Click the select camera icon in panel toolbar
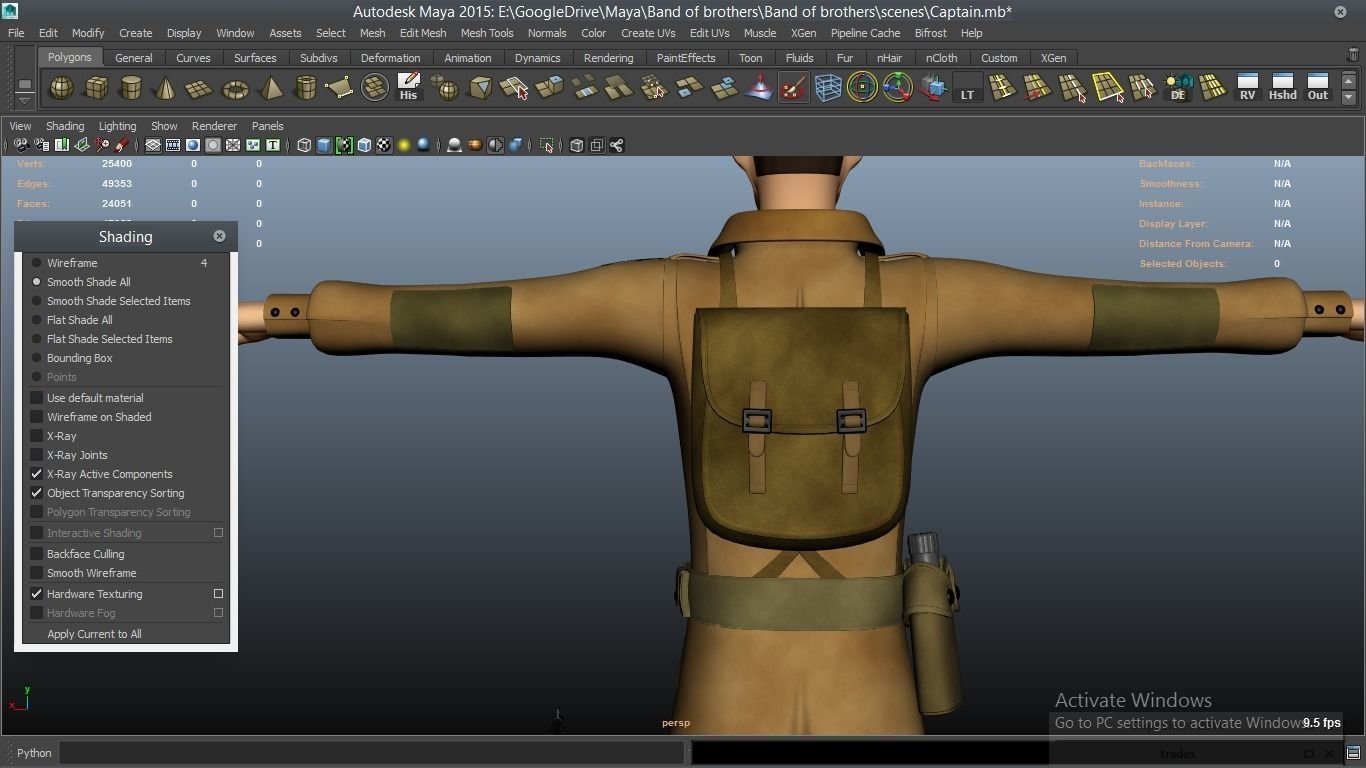 click(21, 145)
